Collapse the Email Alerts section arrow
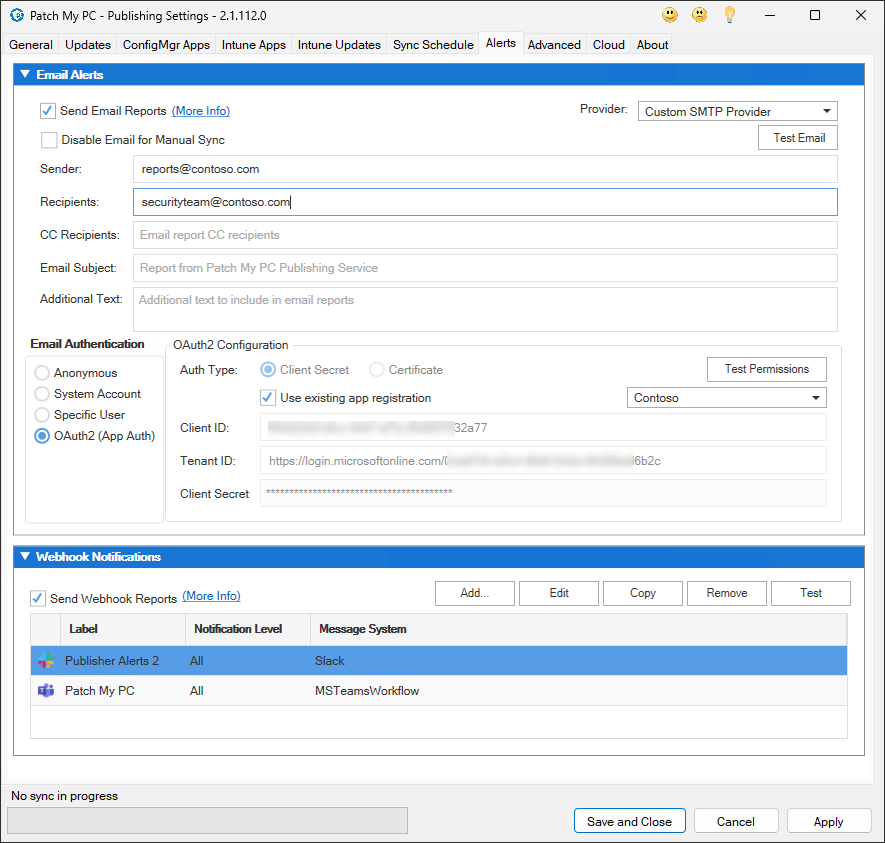This screenshot has width=885, height=843. (25, 75)
